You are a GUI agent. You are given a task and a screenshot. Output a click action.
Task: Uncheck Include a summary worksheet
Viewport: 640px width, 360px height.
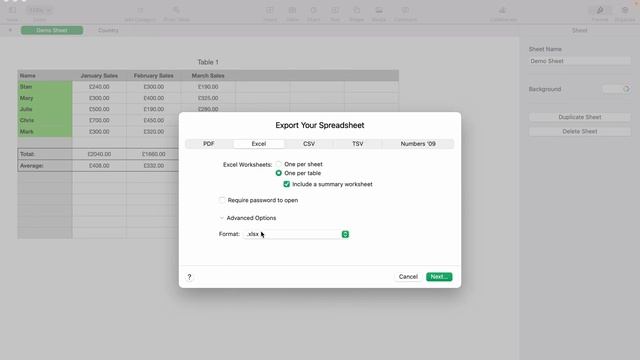coord(287,184)
